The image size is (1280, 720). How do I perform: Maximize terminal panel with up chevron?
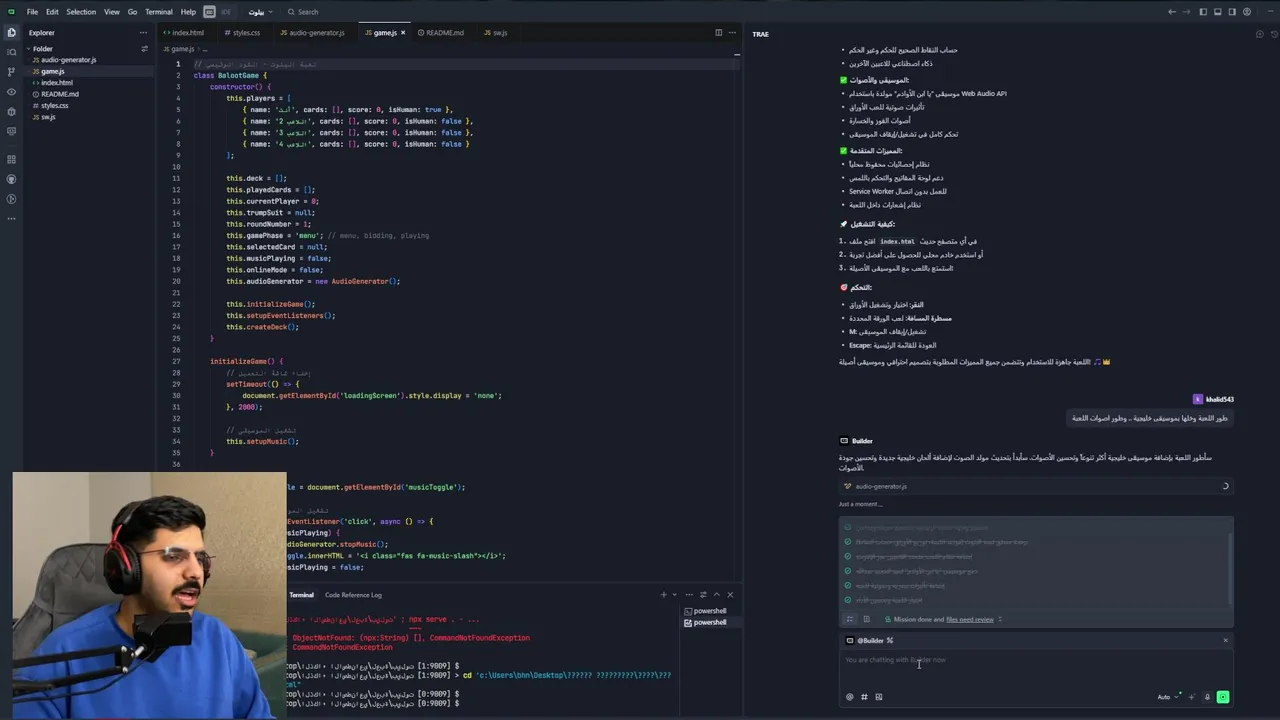[x=716, y=595]
